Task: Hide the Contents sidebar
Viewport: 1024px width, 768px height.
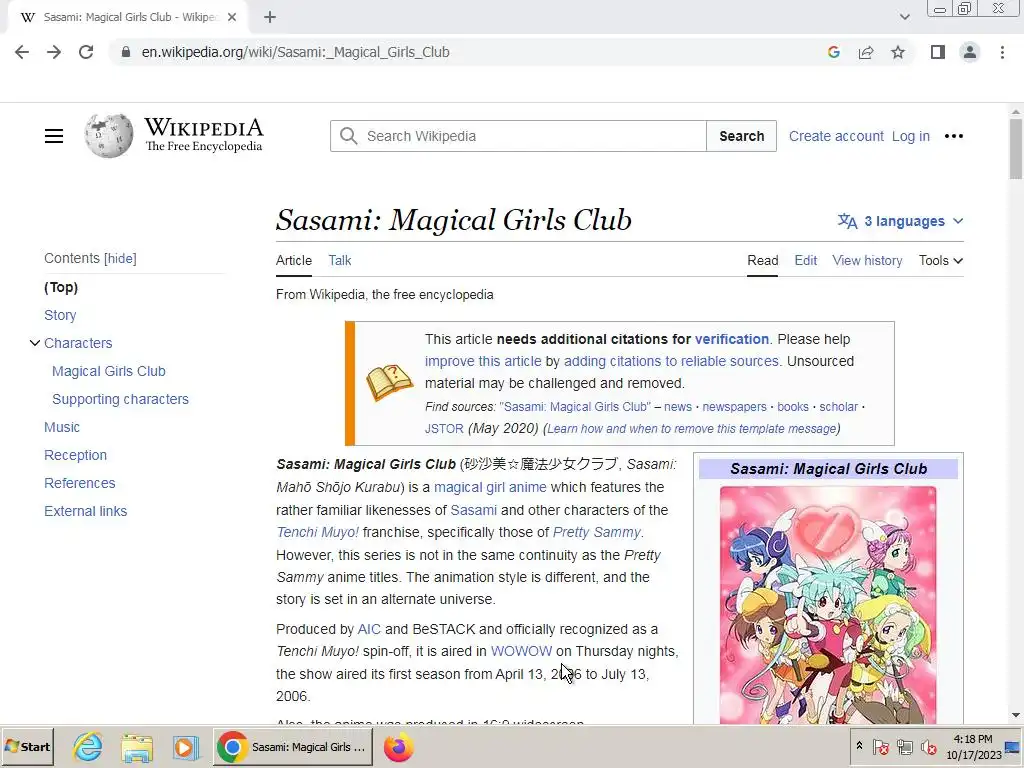Action: pyautogui.click(x=121, y=259)
